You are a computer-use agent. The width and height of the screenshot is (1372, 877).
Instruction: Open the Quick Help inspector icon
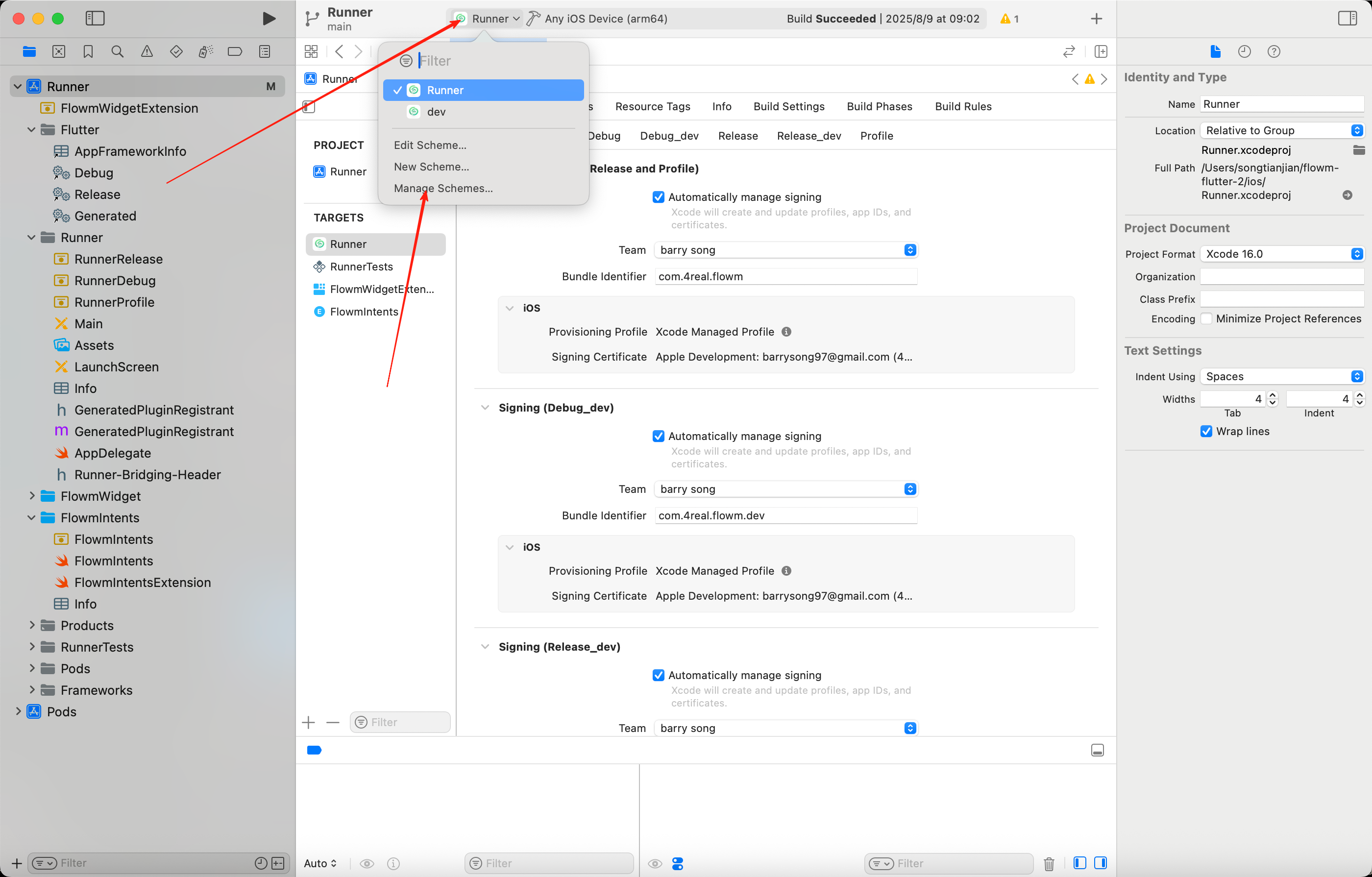pos(1274,52)
